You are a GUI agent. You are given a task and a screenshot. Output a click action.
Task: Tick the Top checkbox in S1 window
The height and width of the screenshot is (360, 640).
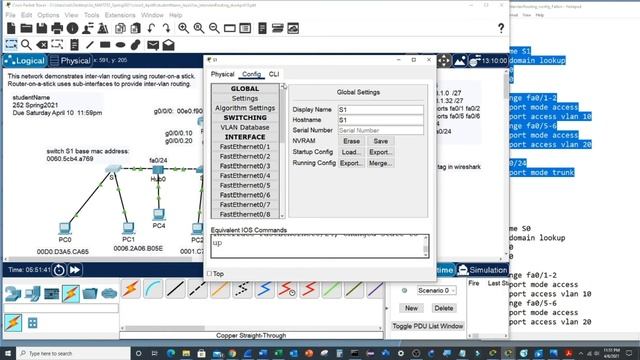point(209,273)
